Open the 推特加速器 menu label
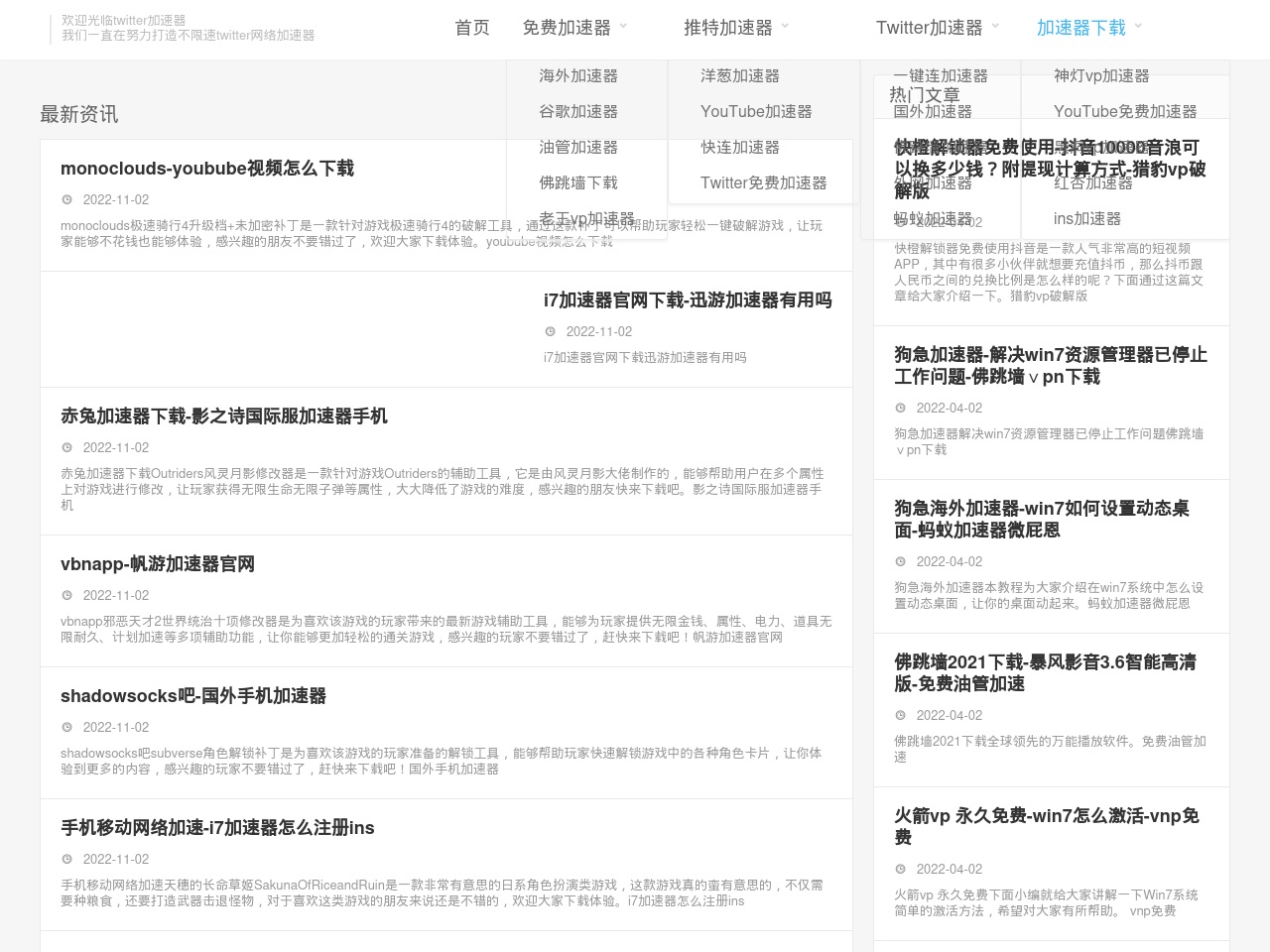Image resolution: width=1270 pixels, height=952 pixels. coord(728,28)
